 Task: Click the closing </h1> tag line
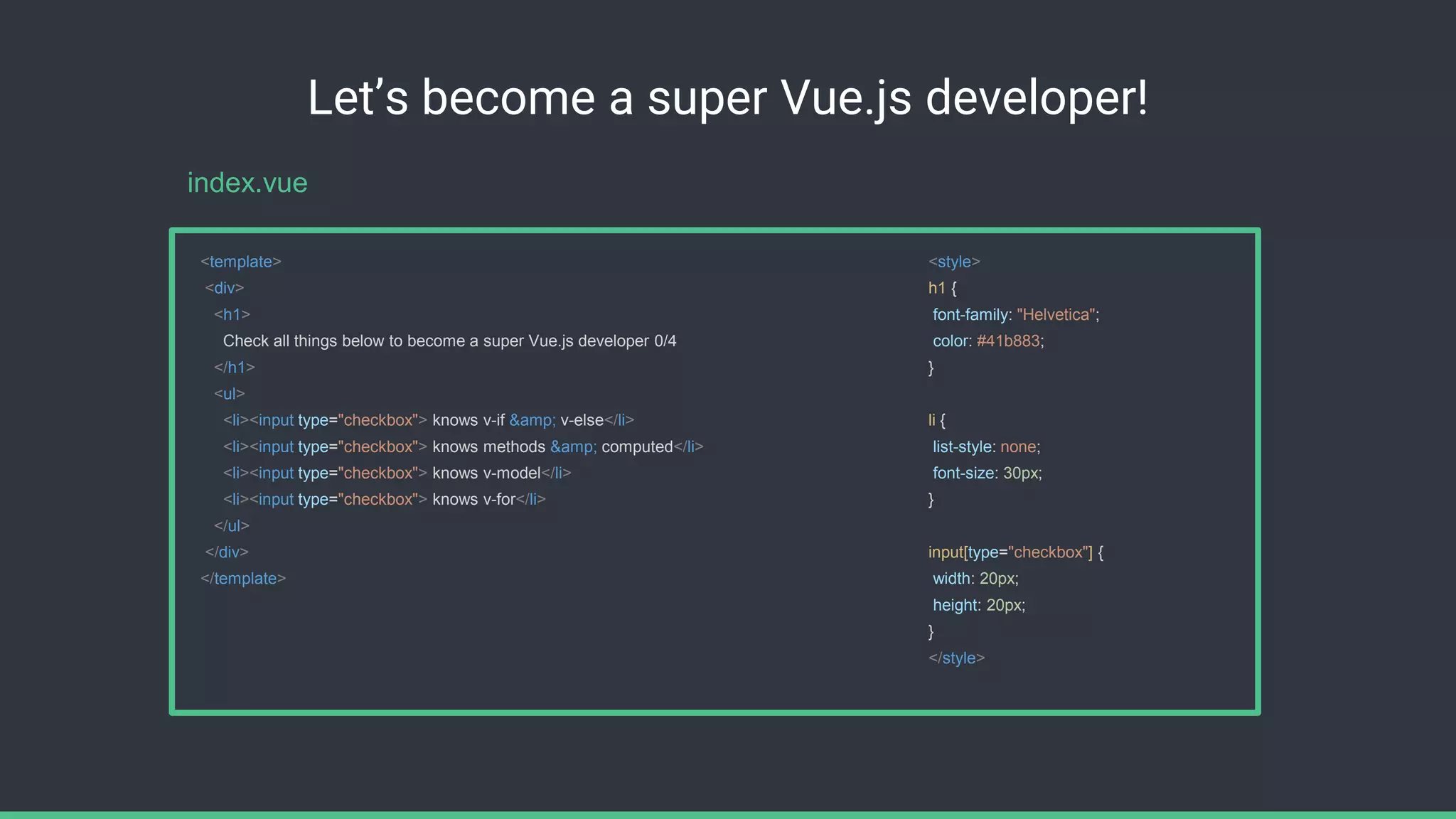(x=235, y=368)
